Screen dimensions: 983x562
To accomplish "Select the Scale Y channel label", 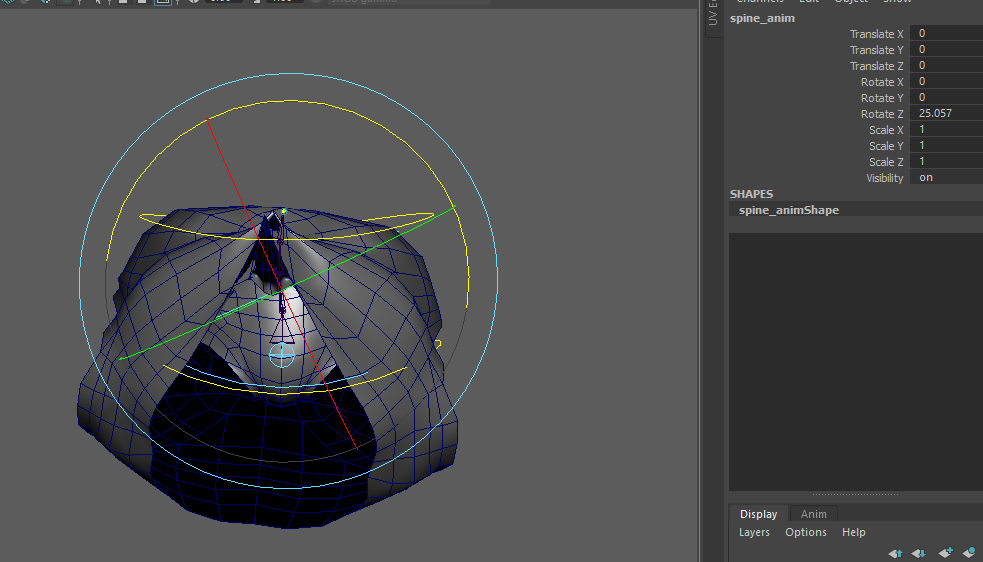I will tap(886, 146).
